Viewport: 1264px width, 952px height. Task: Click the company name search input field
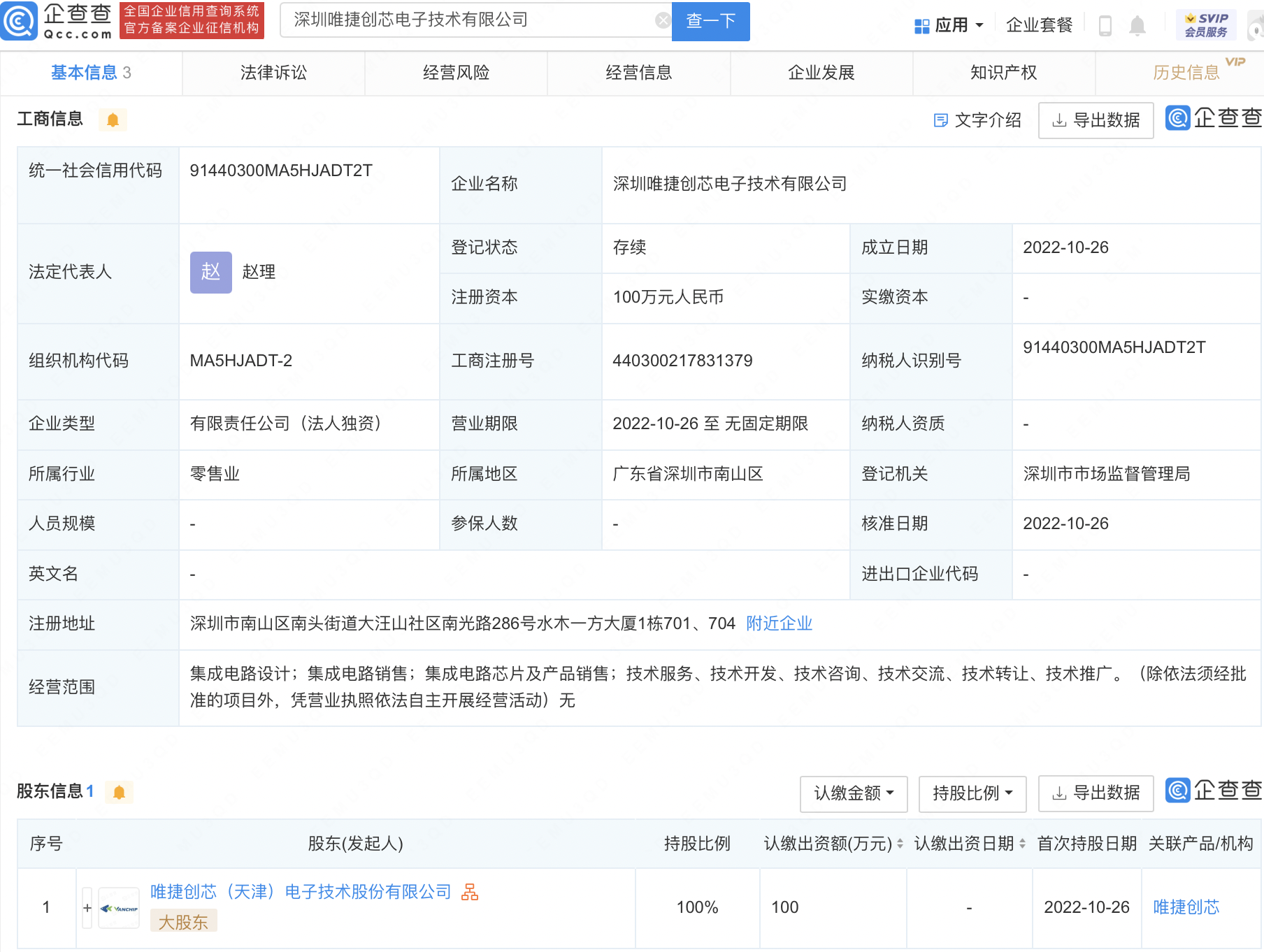[468, 21]
